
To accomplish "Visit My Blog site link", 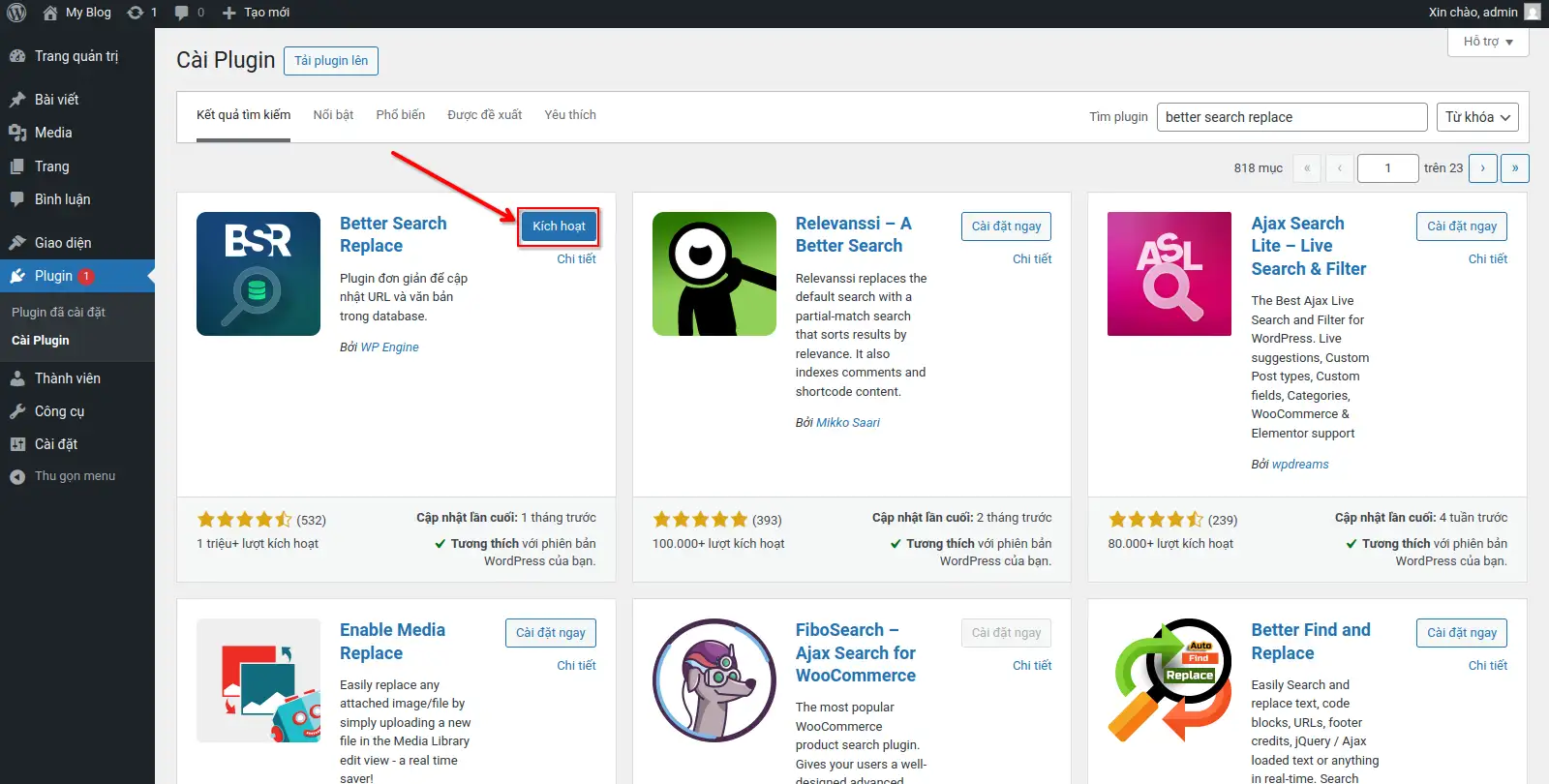I will click(77, 13).
